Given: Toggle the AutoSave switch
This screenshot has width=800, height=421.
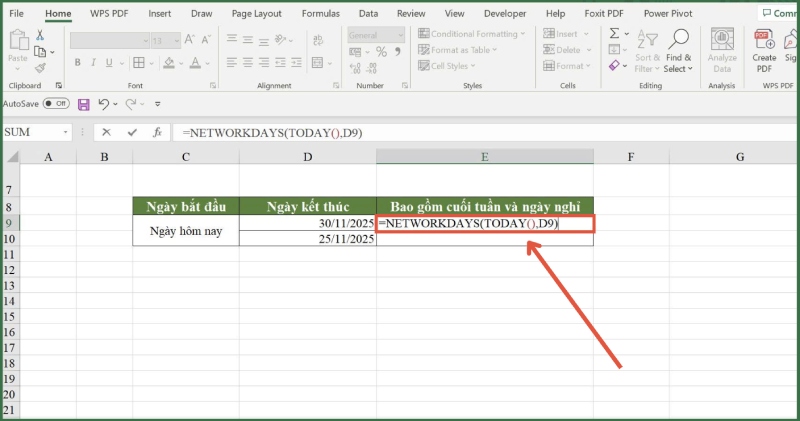Looking at the screenshot, I should [56, 104].
